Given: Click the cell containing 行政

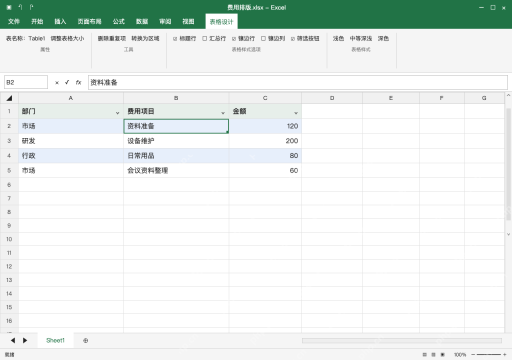Looking at the screenshot, I should point(71,156).
